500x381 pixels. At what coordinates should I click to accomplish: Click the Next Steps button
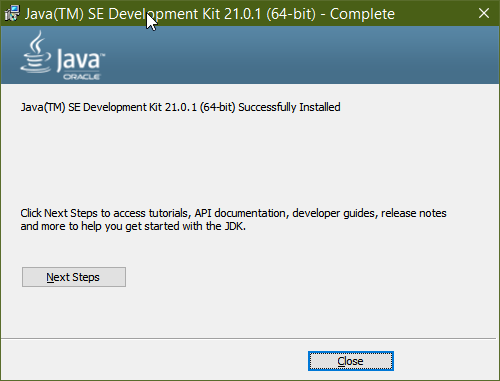coord(74,277)
